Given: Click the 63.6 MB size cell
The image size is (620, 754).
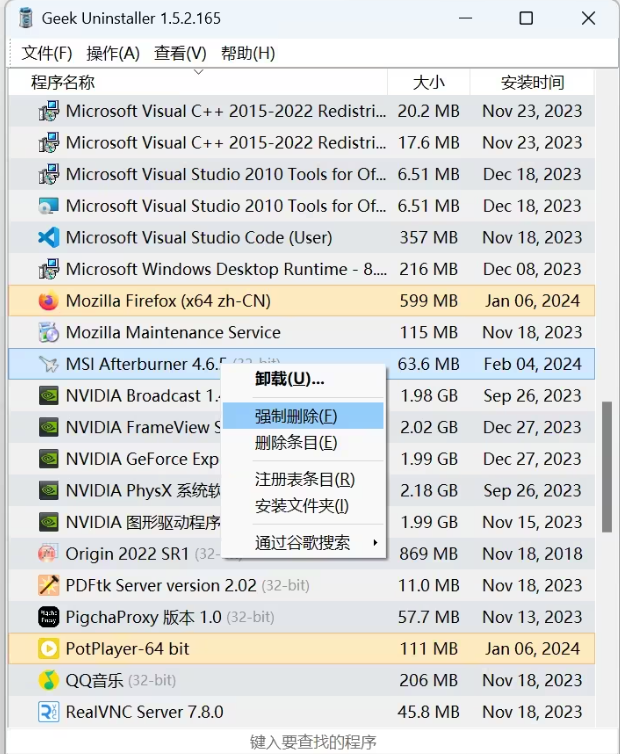Looking at the screenshot, I should click(x=429, y=364).
